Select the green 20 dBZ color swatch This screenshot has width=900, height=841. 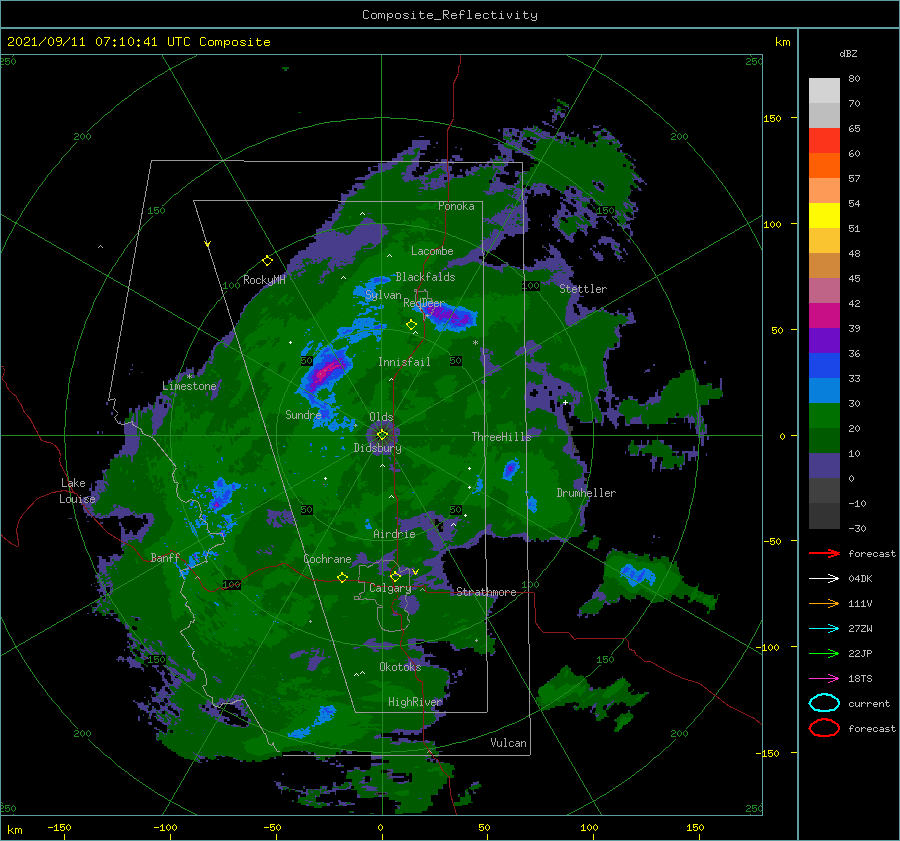coord(824,441)
